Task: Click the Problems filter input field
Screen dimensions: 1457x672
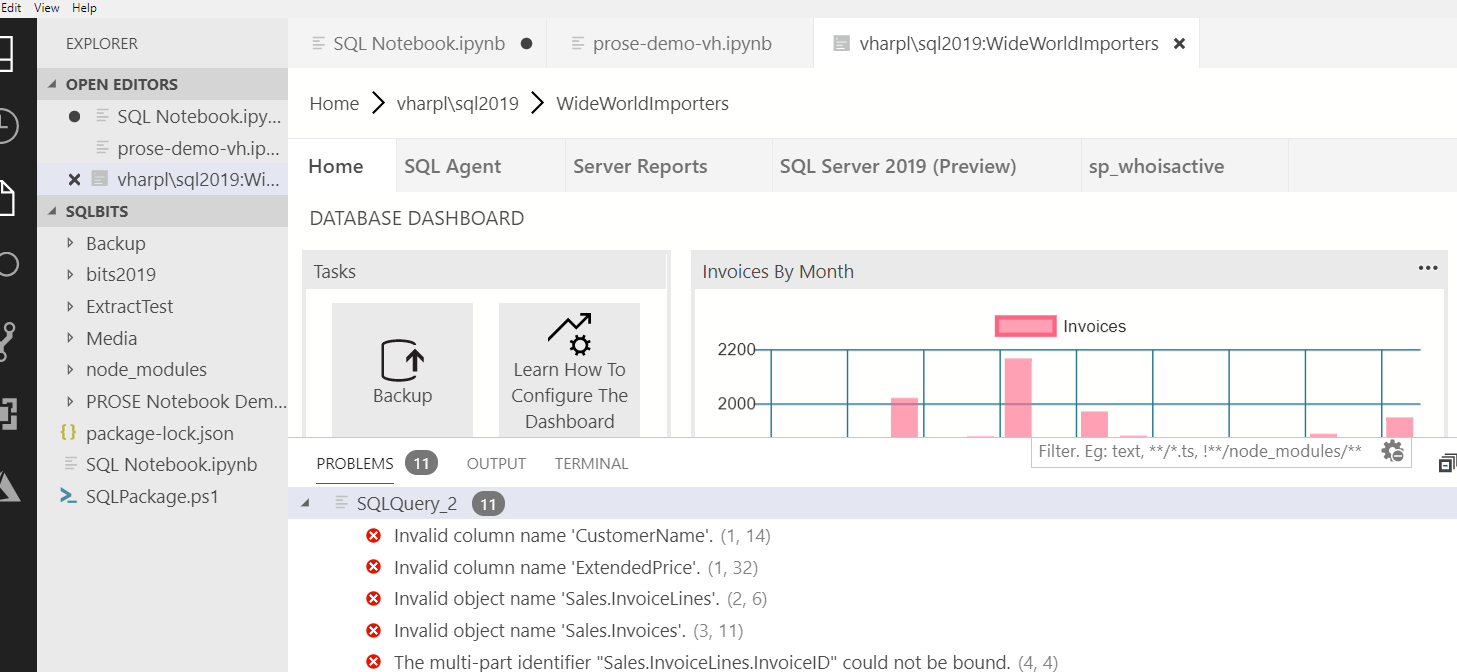Action: coord(1190,452)
